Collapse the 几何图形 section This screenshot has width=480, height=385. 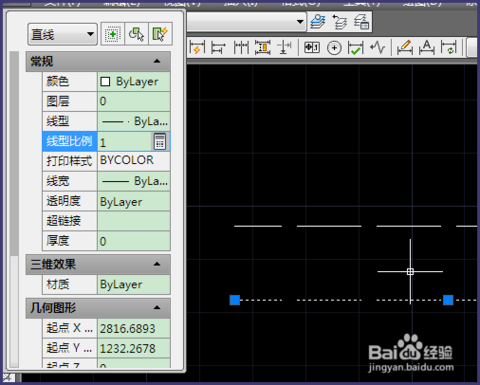(x=157, y=307)
